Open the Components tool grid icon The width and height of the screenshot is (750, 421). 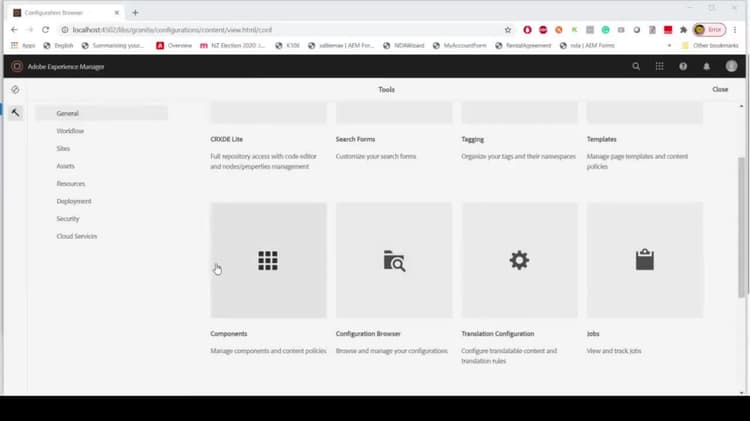[x=268, y=261]
